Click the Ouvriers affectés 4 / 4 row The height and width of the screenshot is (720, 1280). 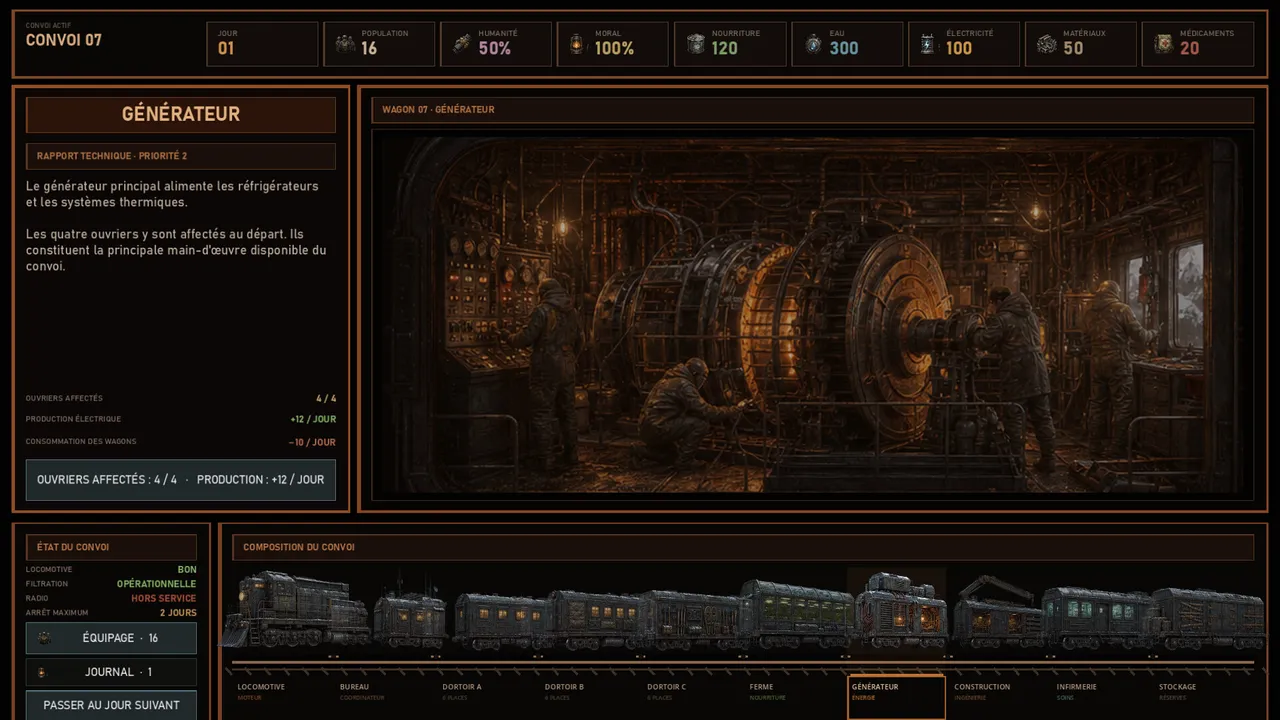pos(181,398)
